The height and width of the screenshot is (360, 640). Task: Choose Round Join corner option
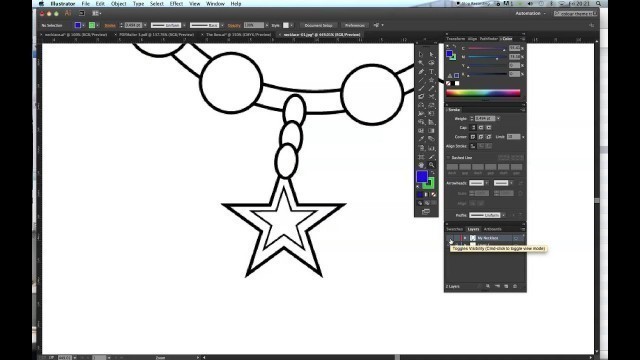[x=481, y=137]
